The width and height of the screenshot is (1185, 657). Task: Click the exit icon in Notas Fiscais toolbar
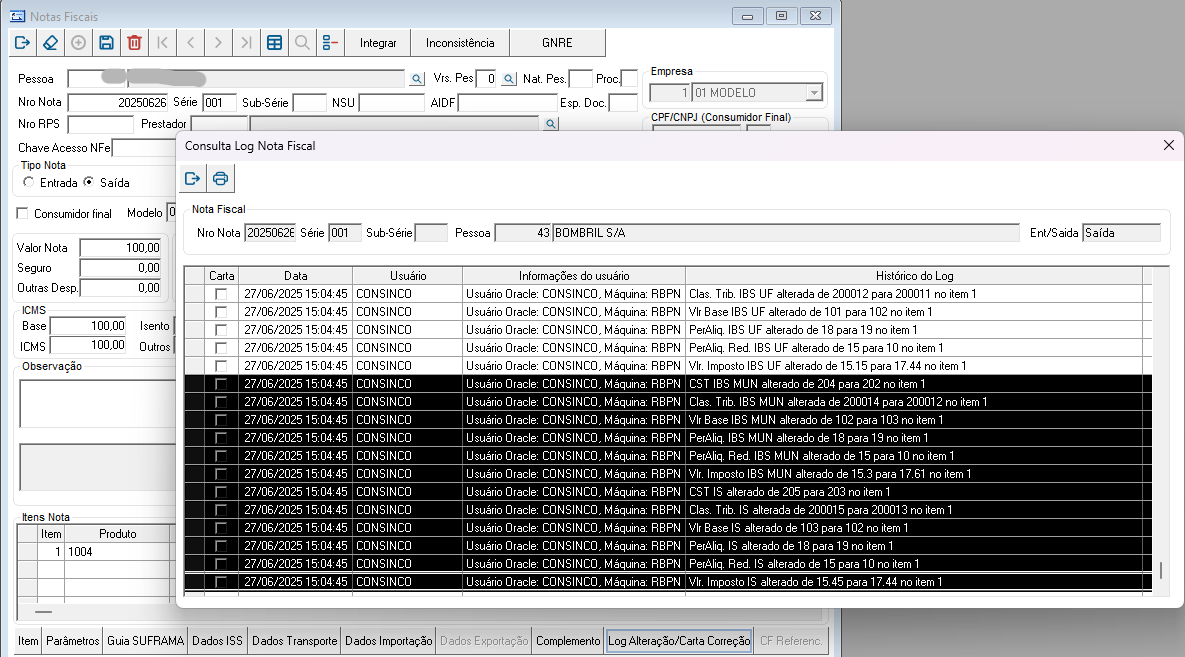23,43
